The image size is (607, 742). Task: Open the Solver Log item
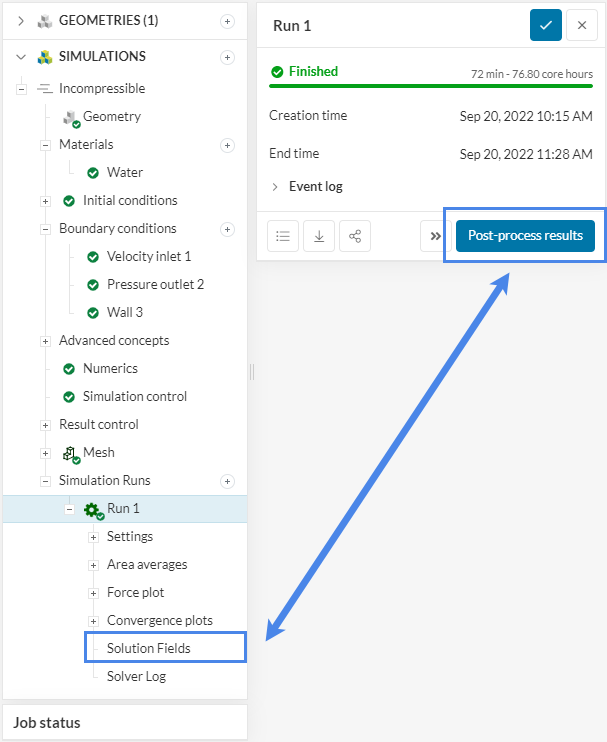coord(136,676)
